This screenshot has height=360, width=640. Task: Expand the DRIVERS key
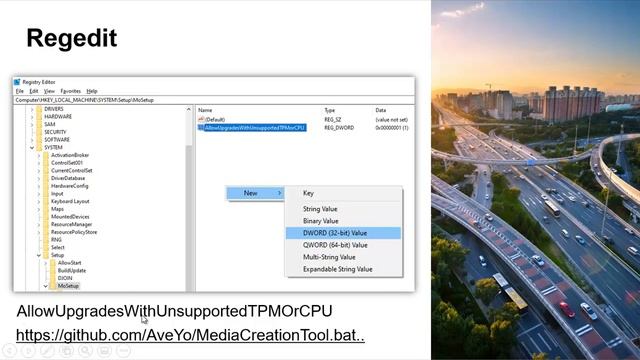click(x=32, y=109)
